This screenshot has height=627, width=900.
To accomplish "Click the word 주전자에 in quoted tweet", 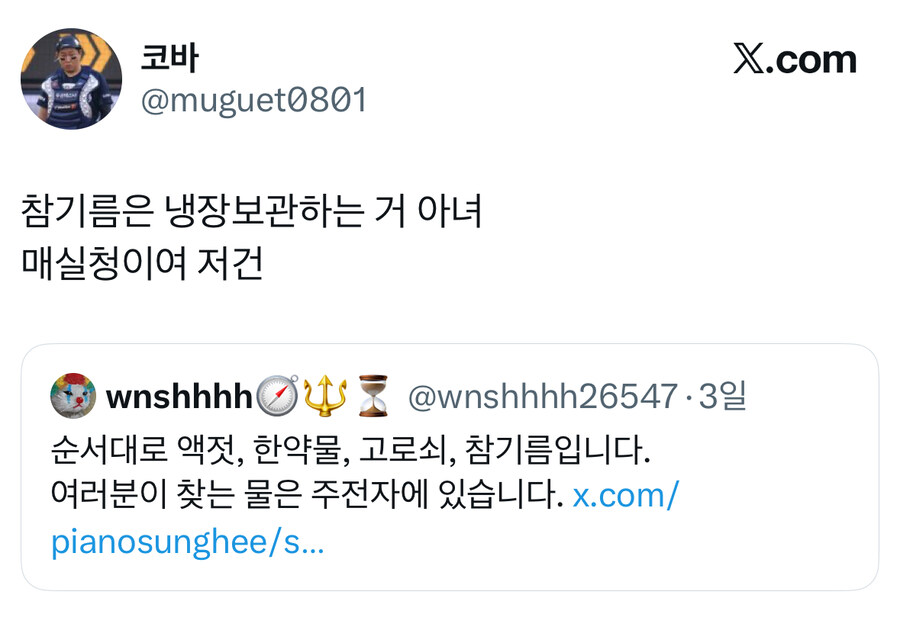I will (x=370, y=494).
